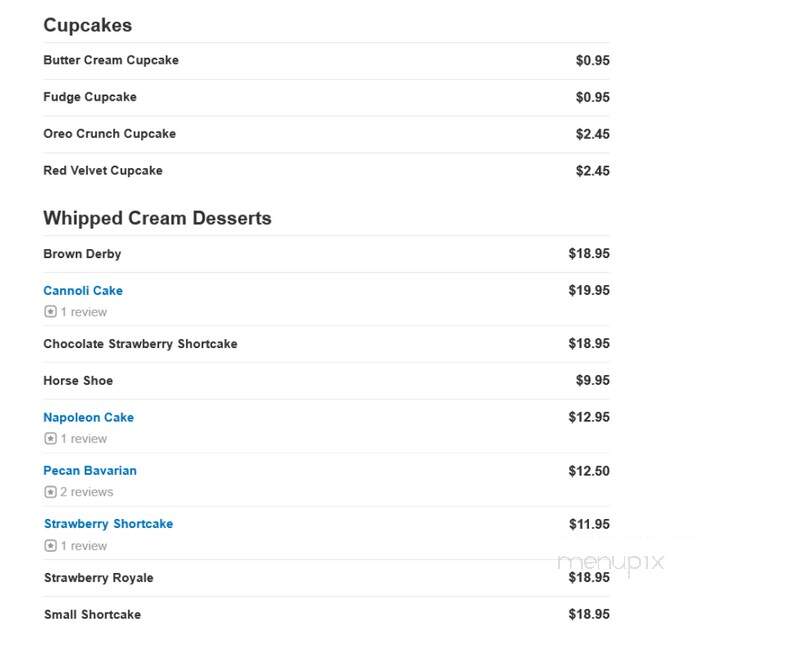Click the star icon under Napoleon Cake
This screenshot has height=645, width=790.
pos(50,439)
